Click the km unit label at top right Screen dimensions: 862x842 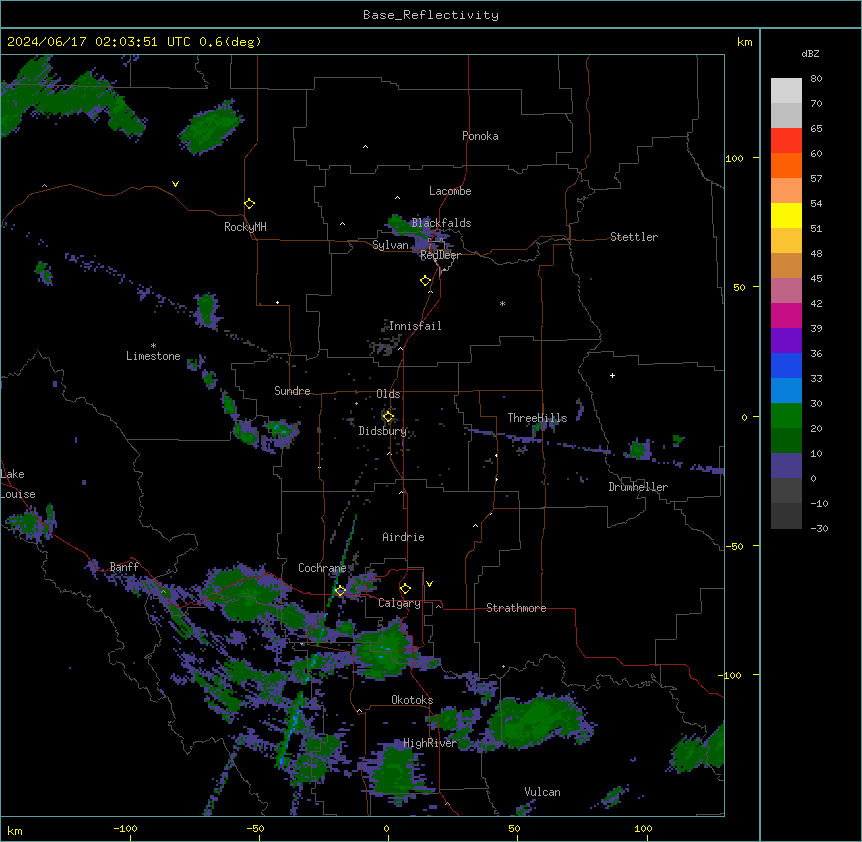(745, 42)
